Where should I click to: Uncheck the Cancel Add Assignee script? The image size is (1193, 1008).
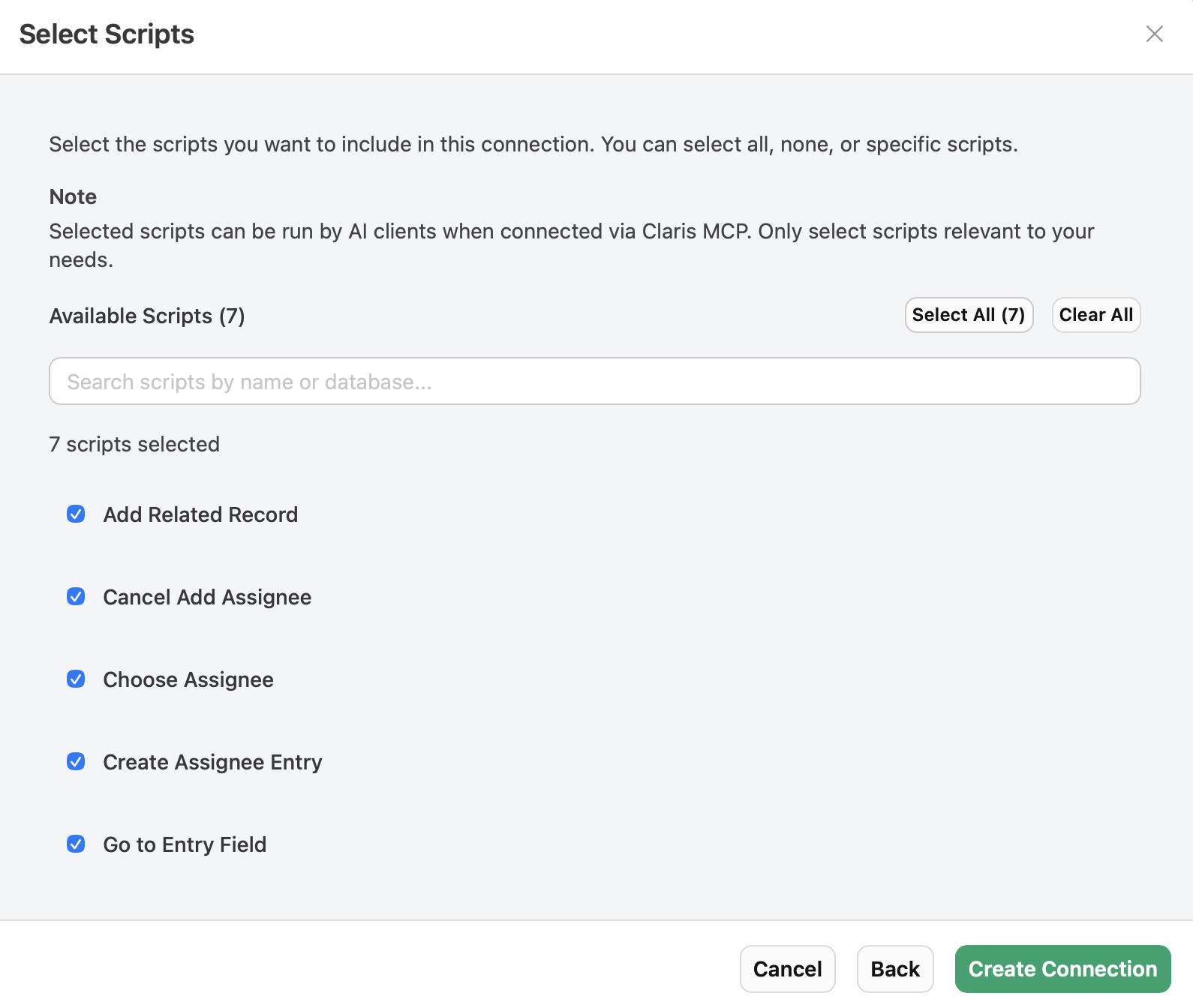[x=76, y=597]
